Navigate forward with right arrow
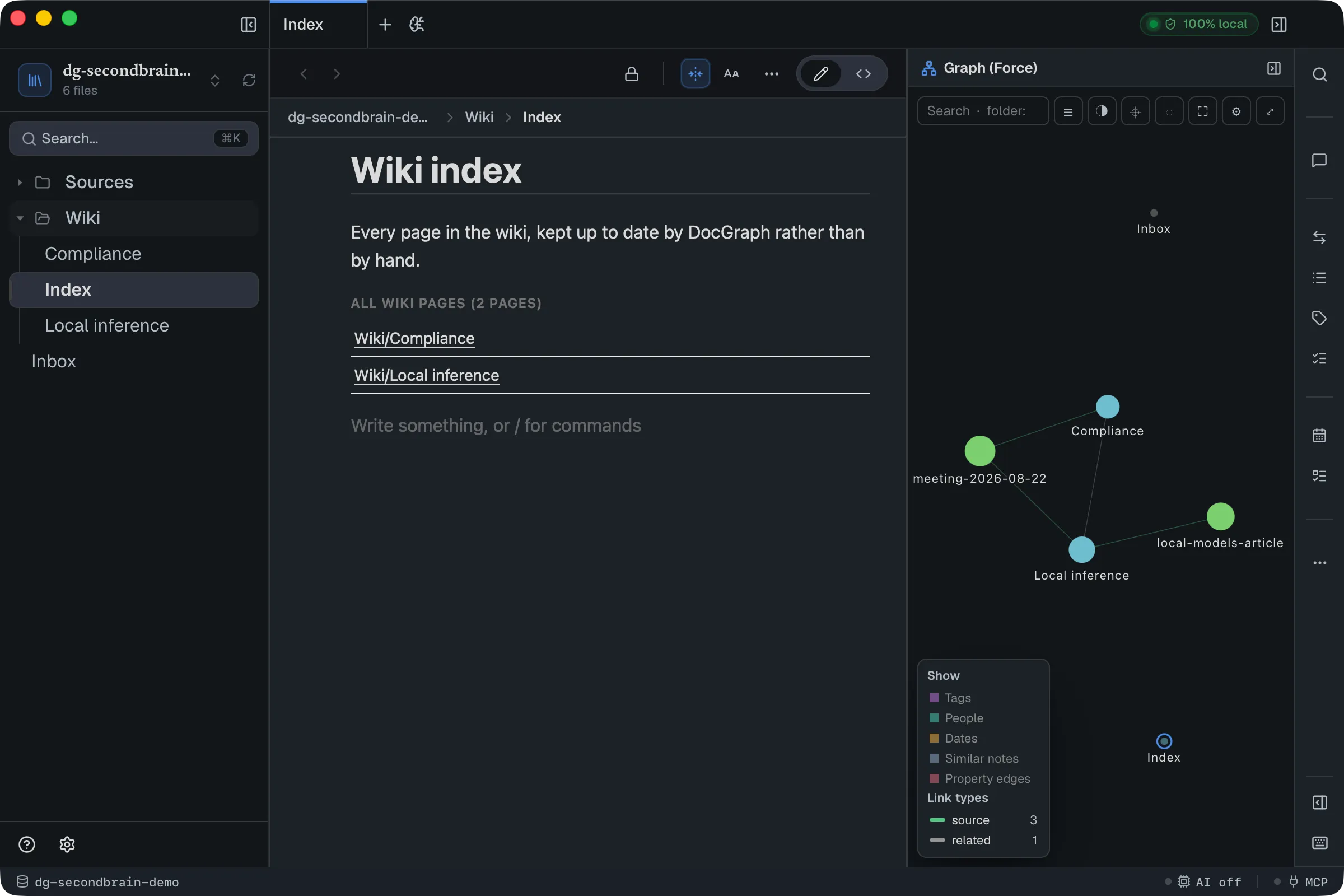This screenshot has height=896, width=1344. point(337,74)
